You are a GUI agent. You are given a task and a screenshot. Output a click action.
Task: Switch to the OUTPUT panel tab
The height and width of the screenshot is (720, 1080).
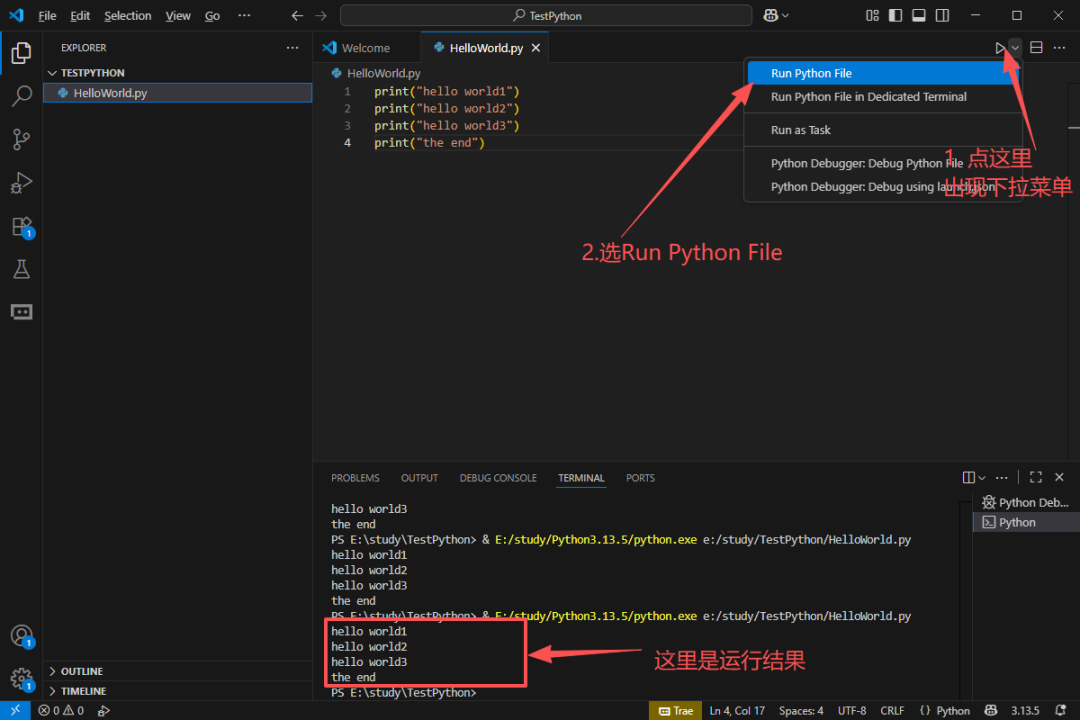(419, 477)
